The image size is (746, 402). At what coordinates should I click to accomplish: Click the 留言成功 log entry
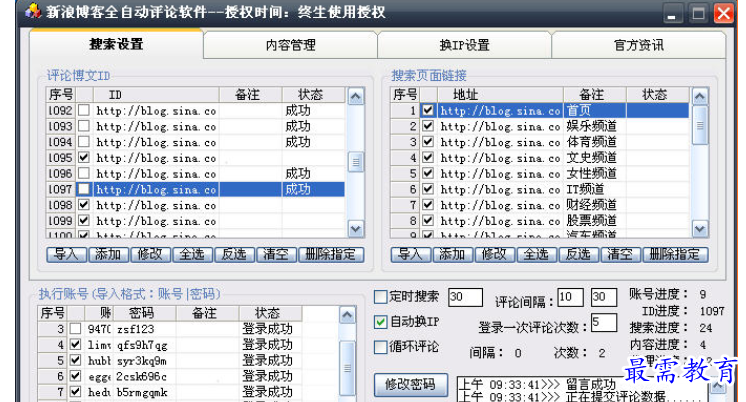tap(538, 384)
